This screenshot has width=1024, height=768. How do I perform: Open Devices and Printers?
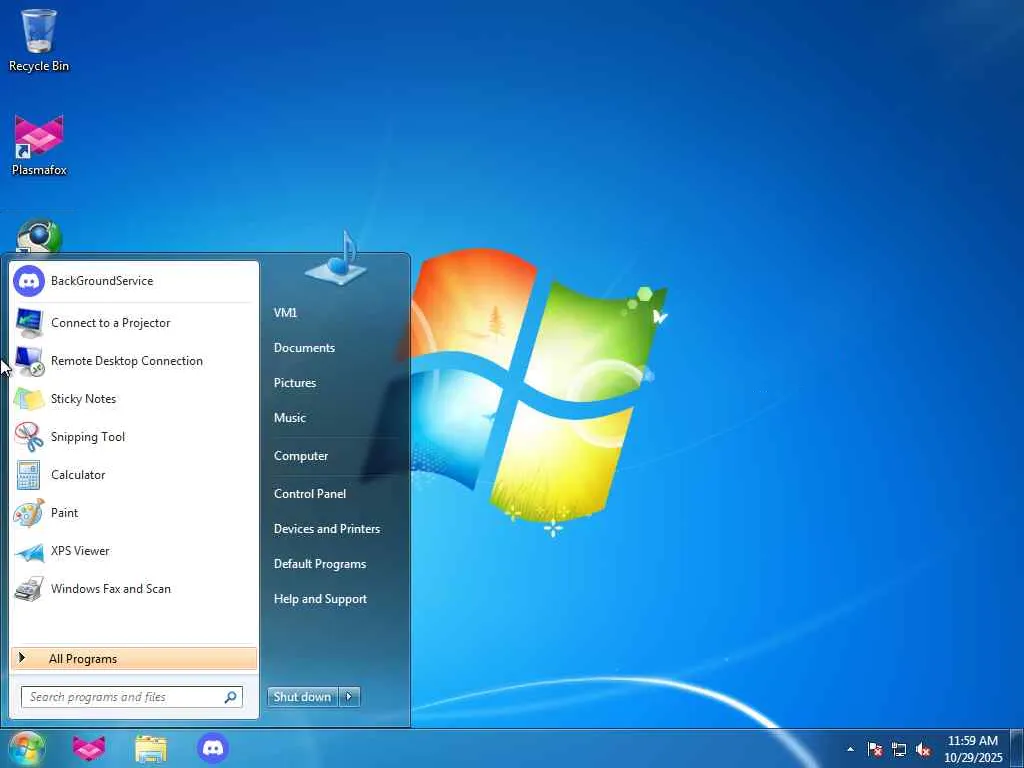pyautogui.click(x=327, y=529)
